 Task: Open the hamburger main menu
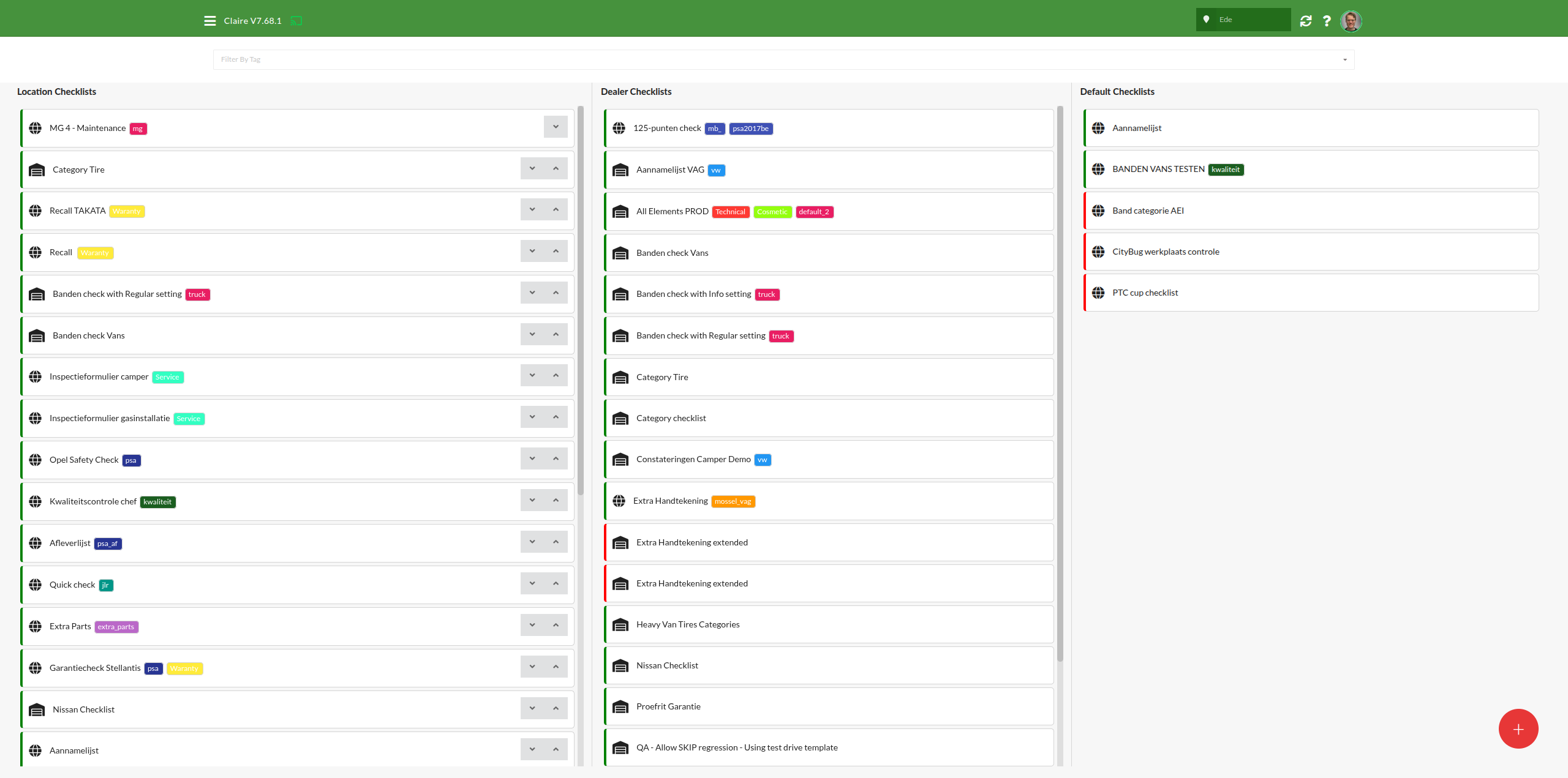click(209, 21)
